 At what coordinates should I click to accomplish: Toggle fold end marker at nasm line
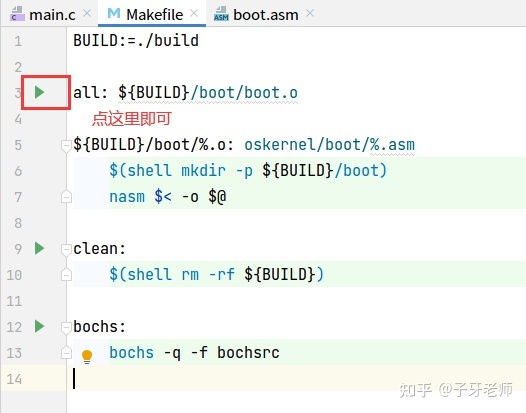pos(66,197)
